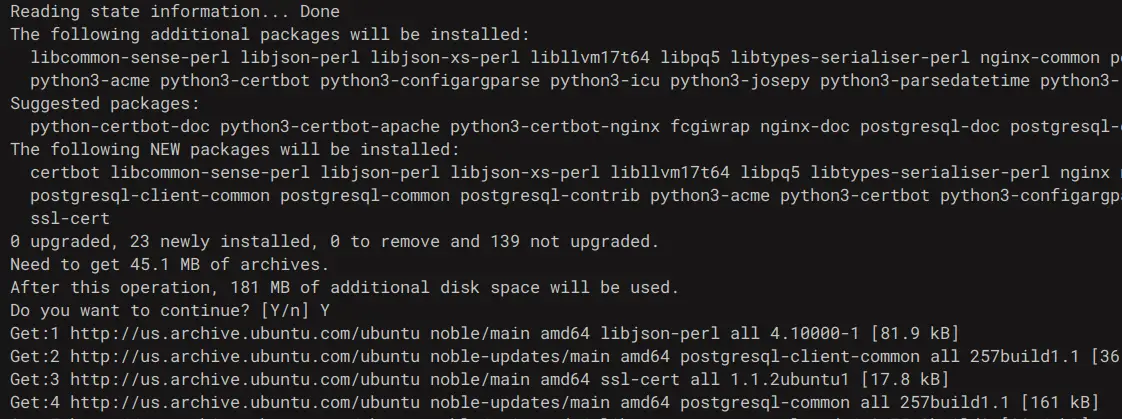Click postgresql-contrib package name
1122x419 pixels.
coord(550,195)
